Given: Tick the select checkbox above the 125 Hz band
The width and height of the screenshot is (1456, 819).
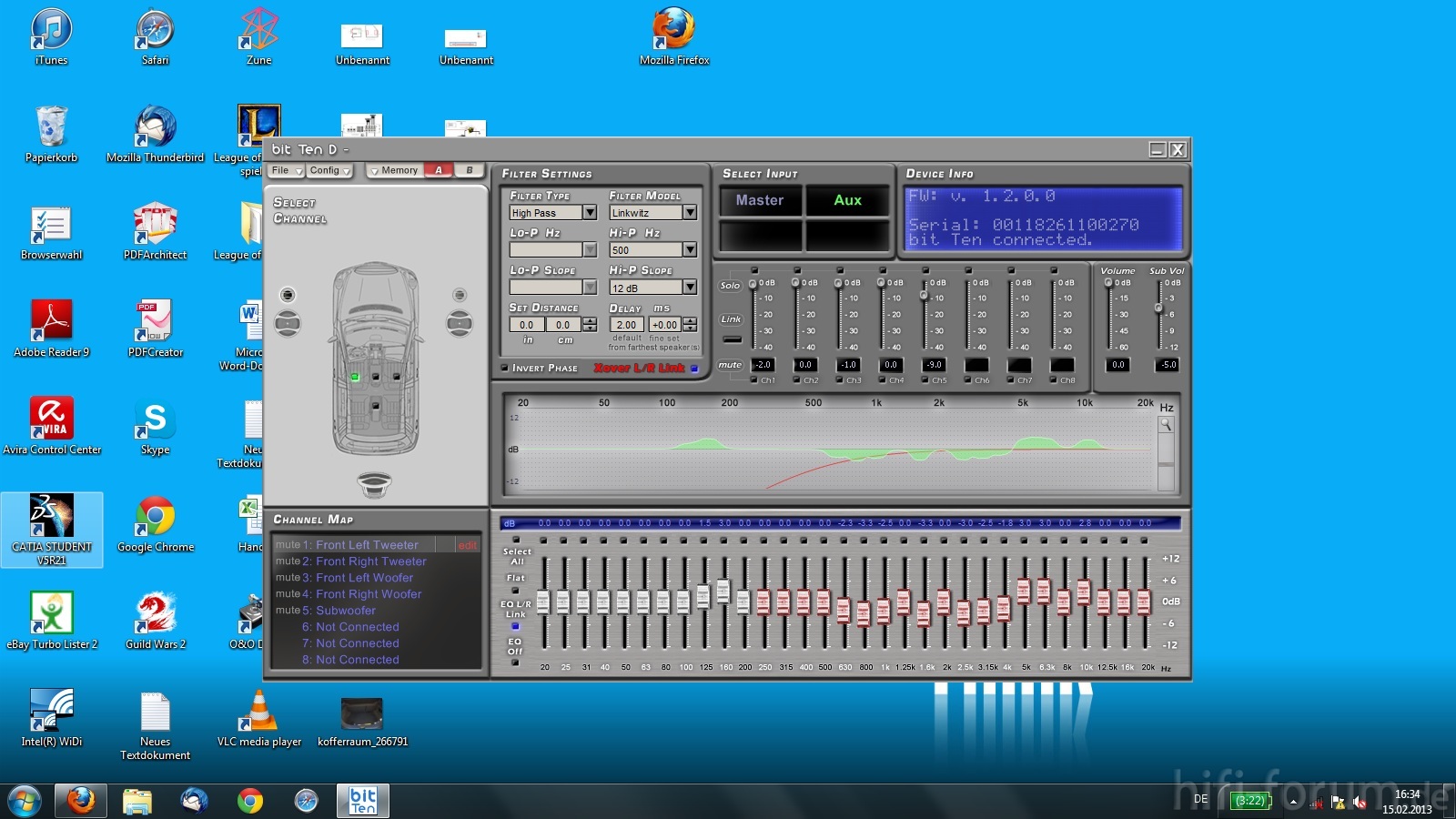Looking at the screenshot, I should coord(703,541).
